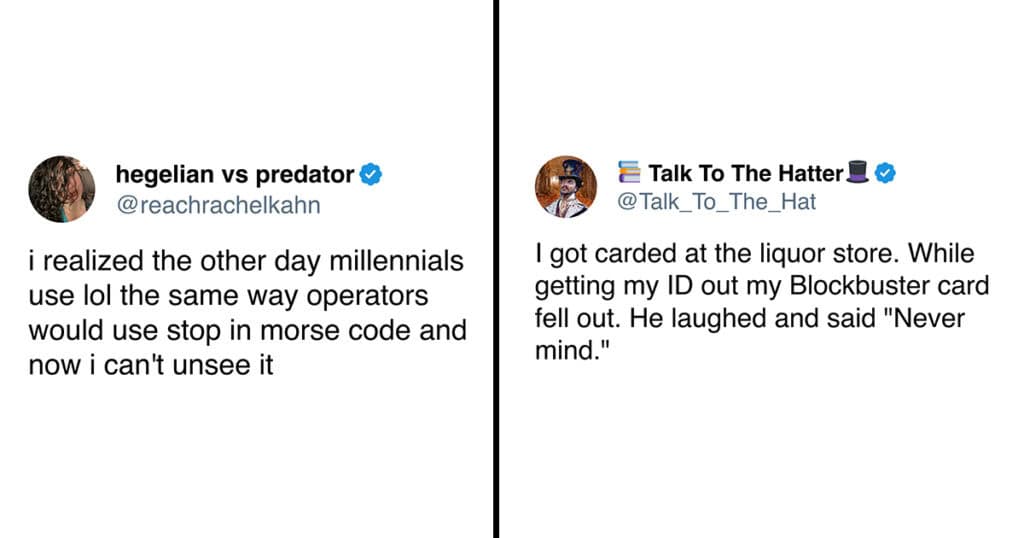
Task: Click the word operators in the left tweet
Action: [367, 296]
